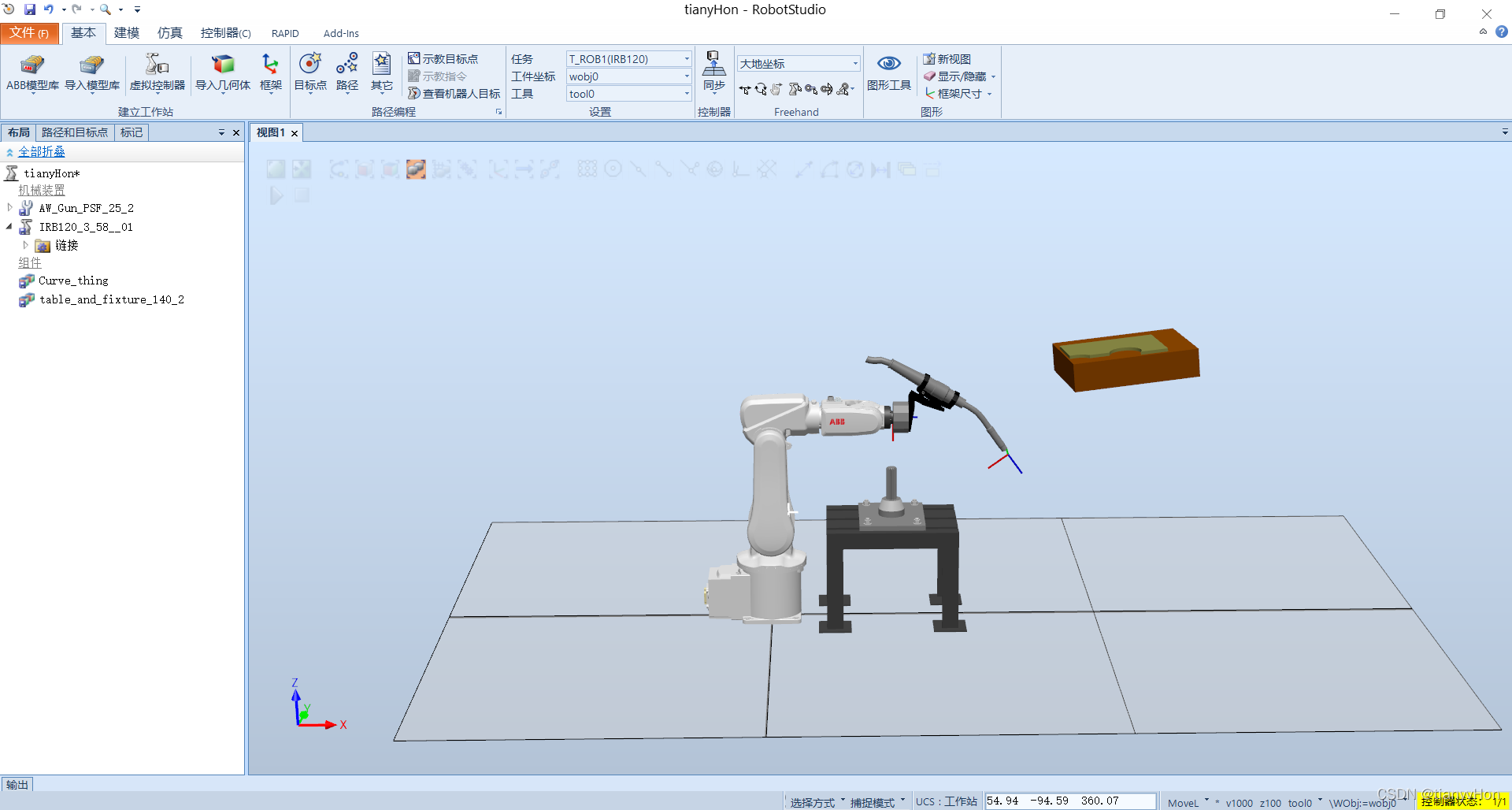Toggle snap center in the viewport toolbar
This screenshot has width=1512, height=810.
(613, 169)
